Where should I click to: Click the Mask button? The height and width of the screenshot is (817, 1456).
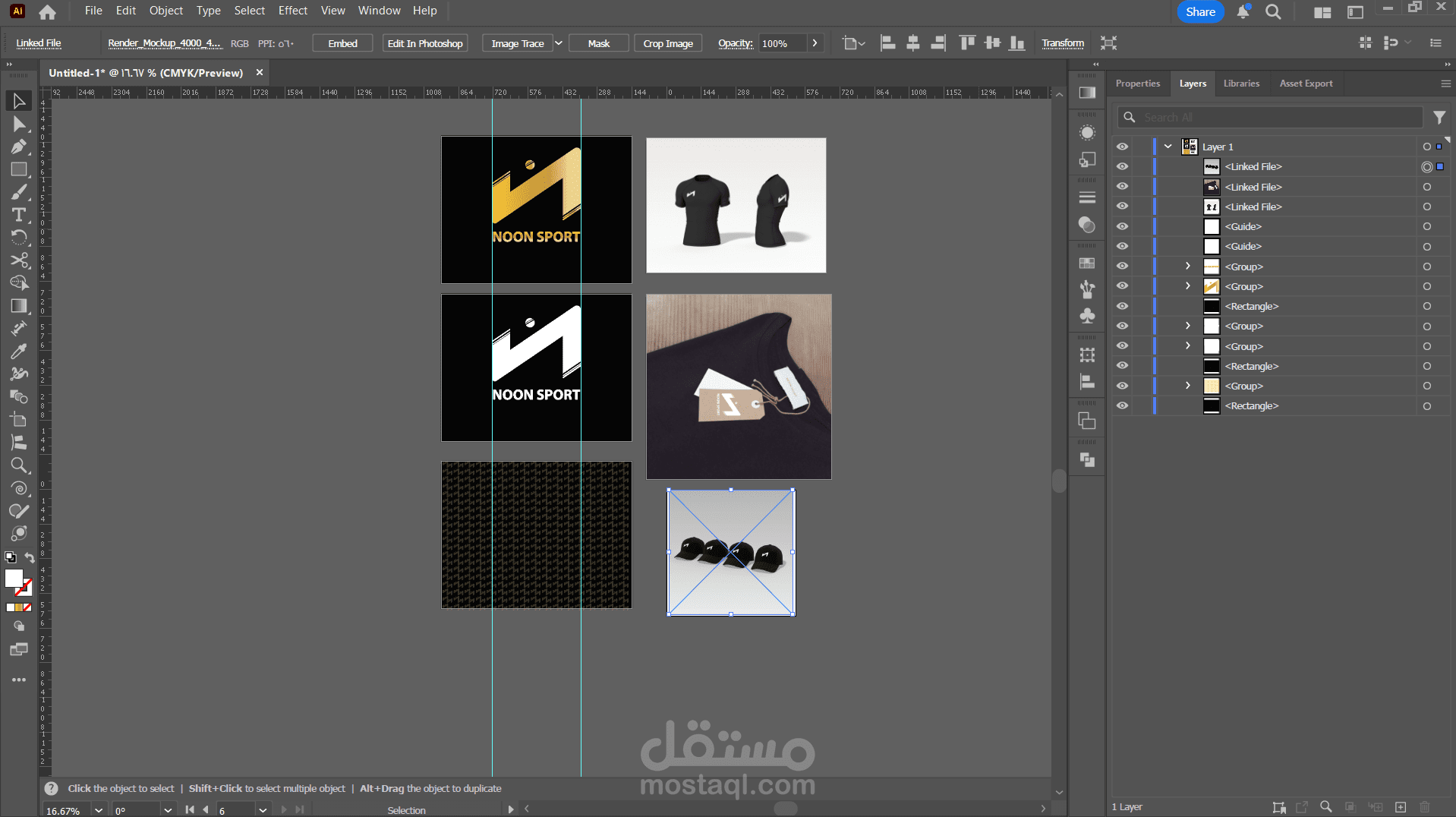(x=599, y=43)
